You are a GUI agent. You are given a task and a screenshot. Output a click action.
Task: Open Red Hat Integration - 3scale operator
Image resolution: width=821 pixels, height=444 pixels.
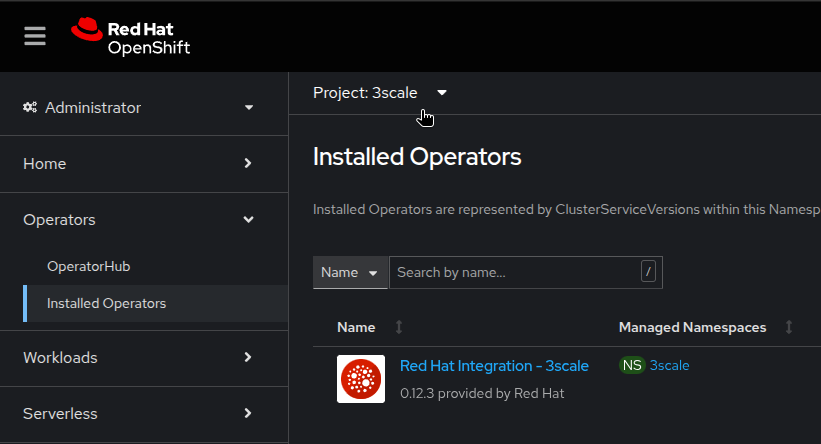(494, 365)
